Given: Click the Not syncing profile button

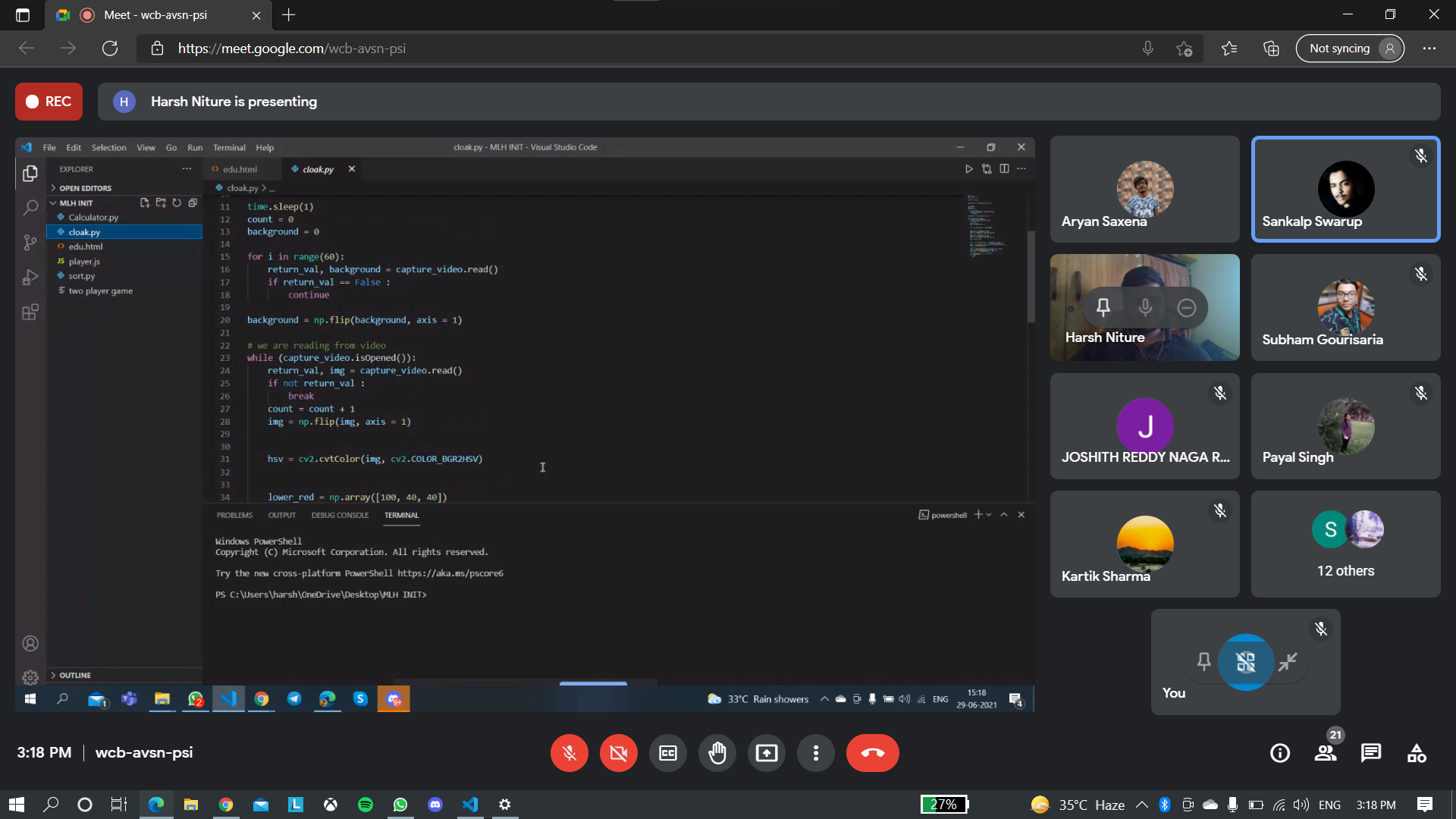Looking at the screenshot, I should point(1350,49).
